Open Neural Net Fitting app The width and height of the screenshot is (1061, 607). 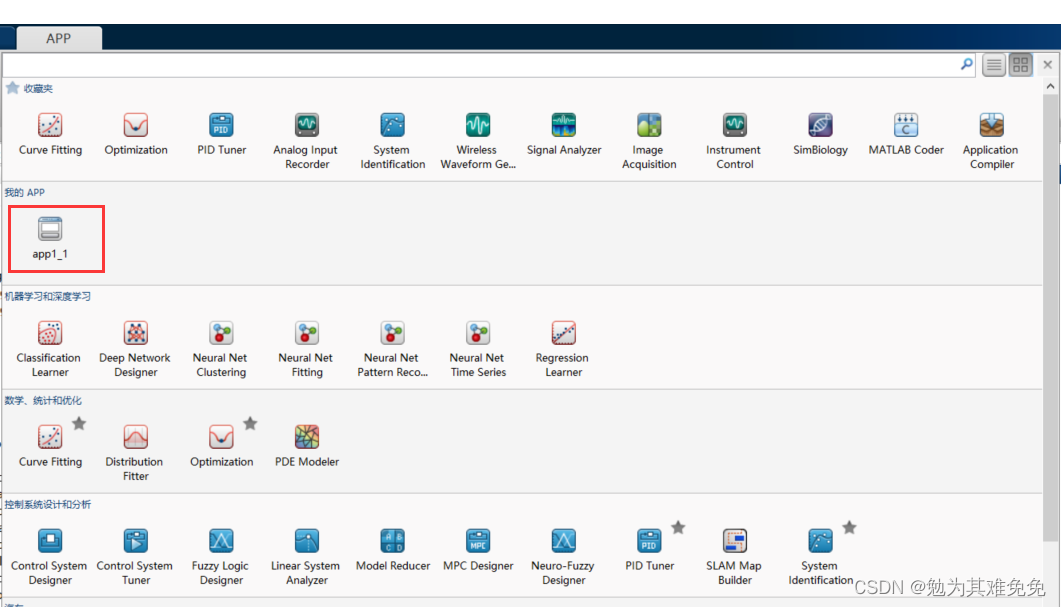[x=307, y=349]
